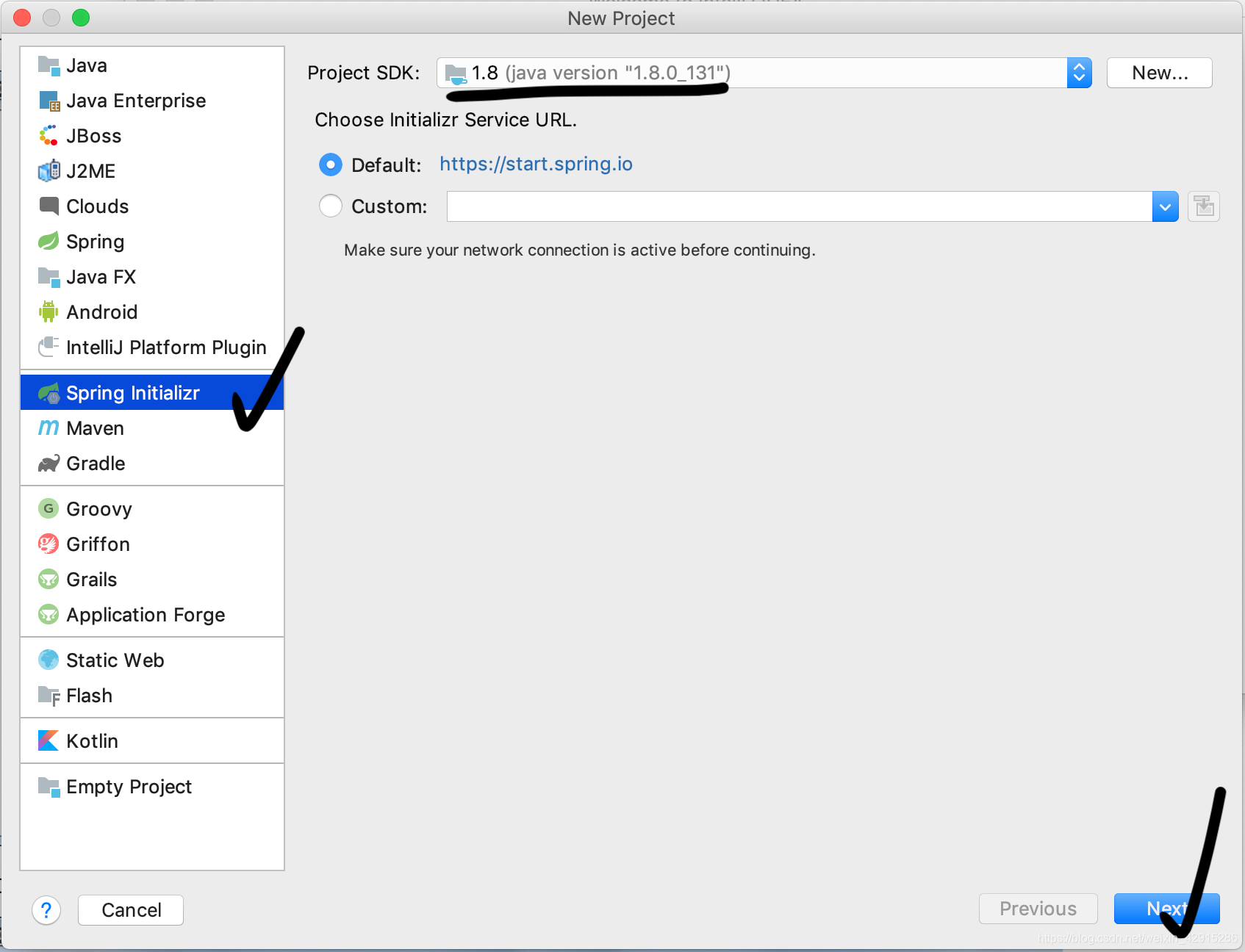Select the 'Groovy' entry text
The height and width of the screenshot is (952, 1245).
click(99, 509)
